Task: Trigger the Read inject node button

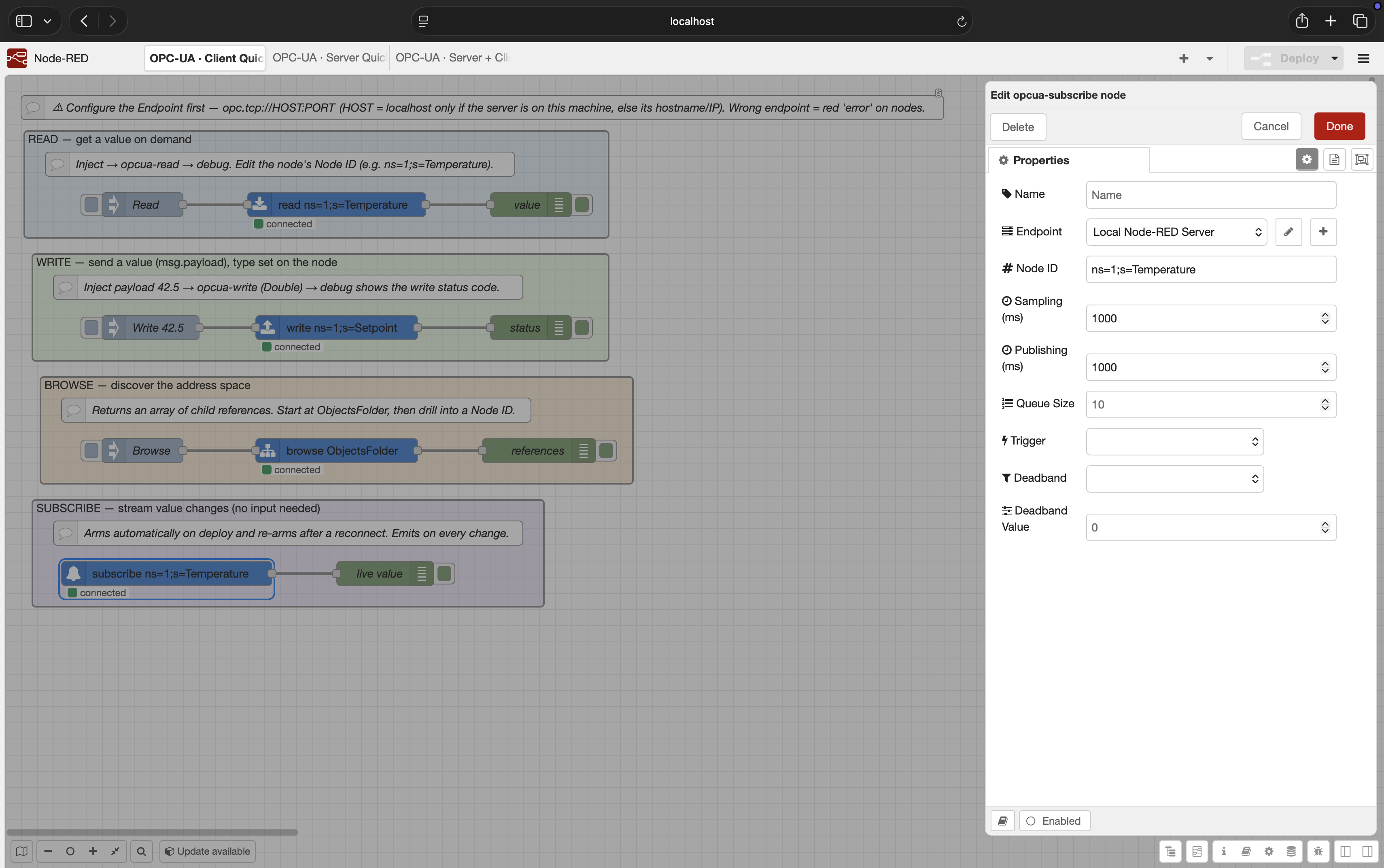Action: coord(91,205)
